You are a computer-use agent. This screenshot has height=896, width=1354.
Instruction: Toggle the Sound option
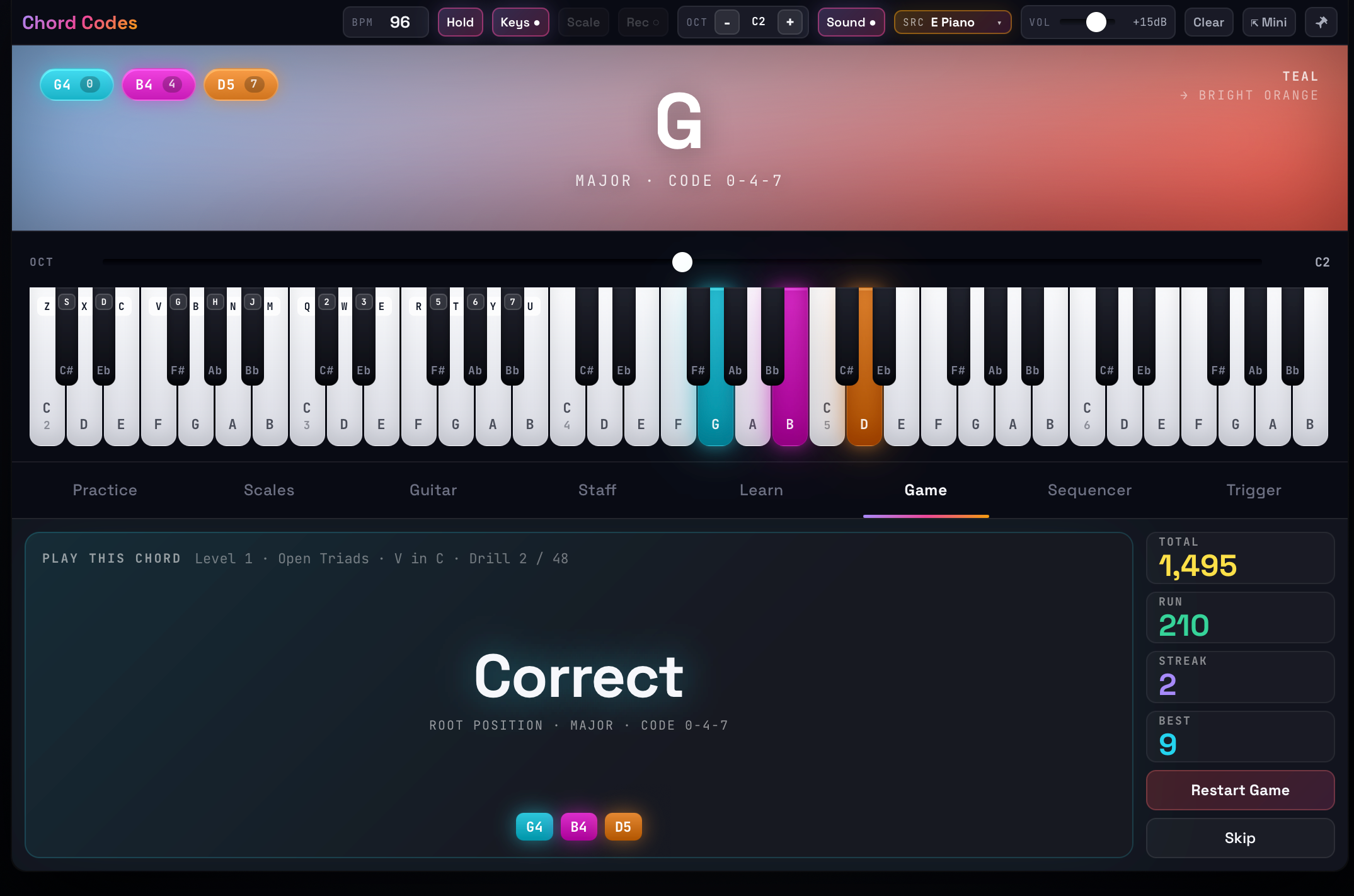[x=851, y=22]
